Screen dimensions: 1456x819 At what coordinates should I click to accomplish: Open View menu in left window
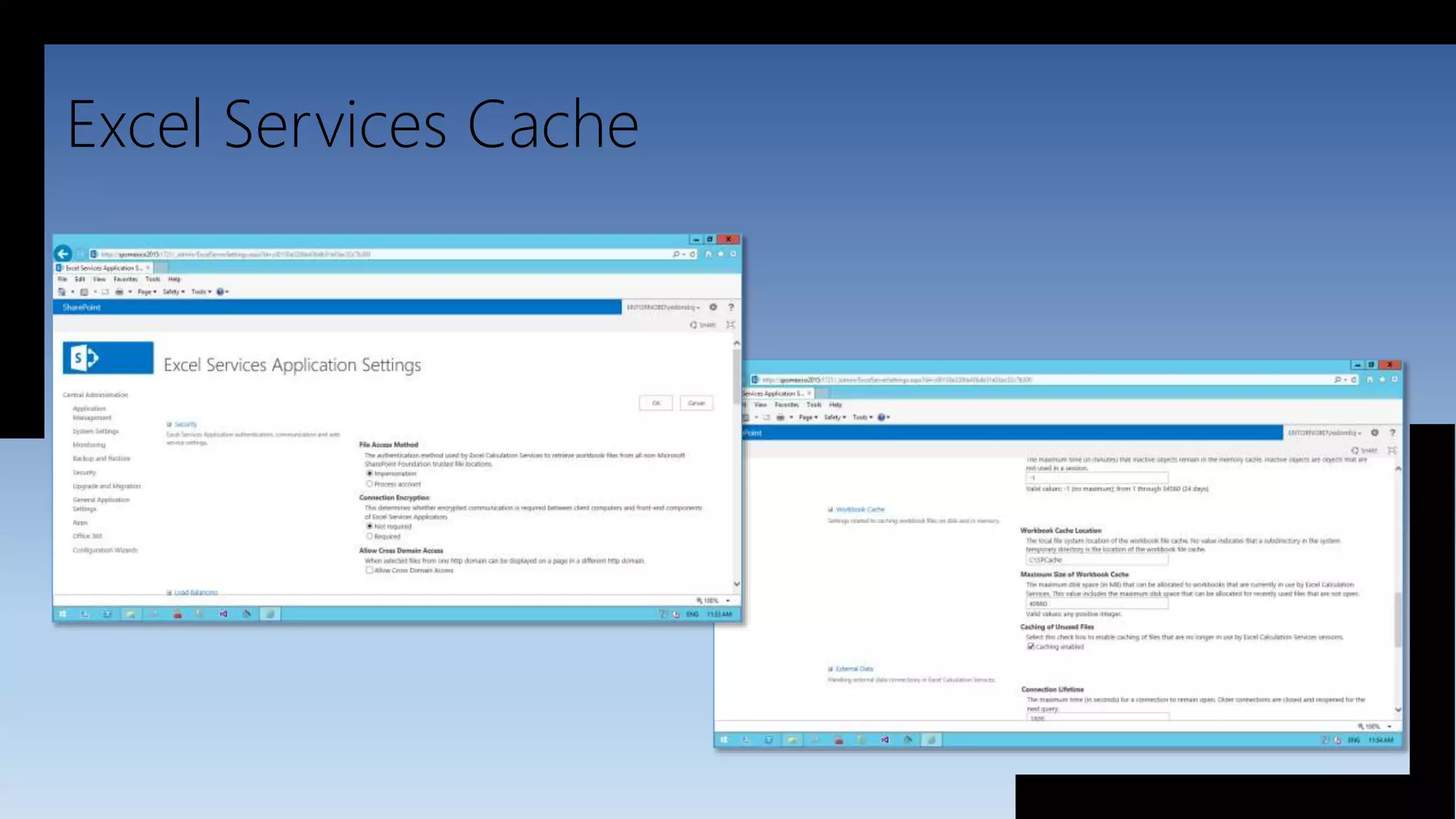point(99,279)
